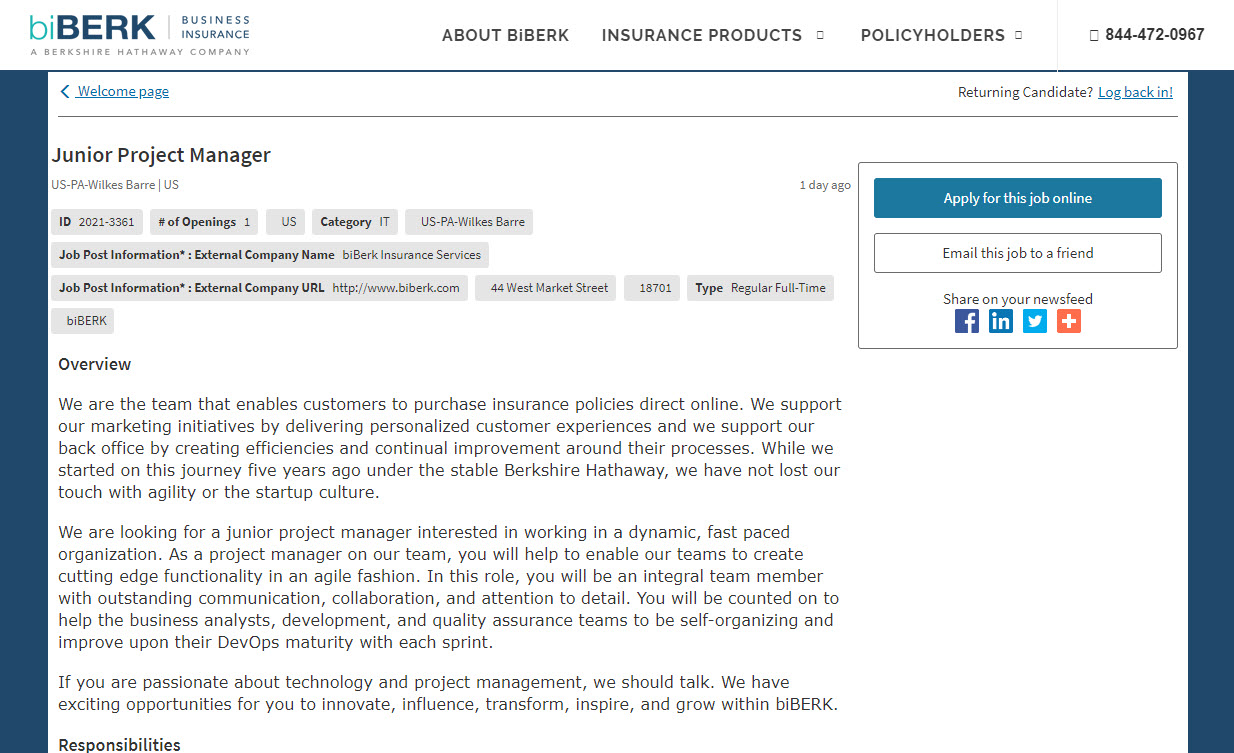Share the job on Facebook
1234x753 pixels.
click(x=967, y=321)
